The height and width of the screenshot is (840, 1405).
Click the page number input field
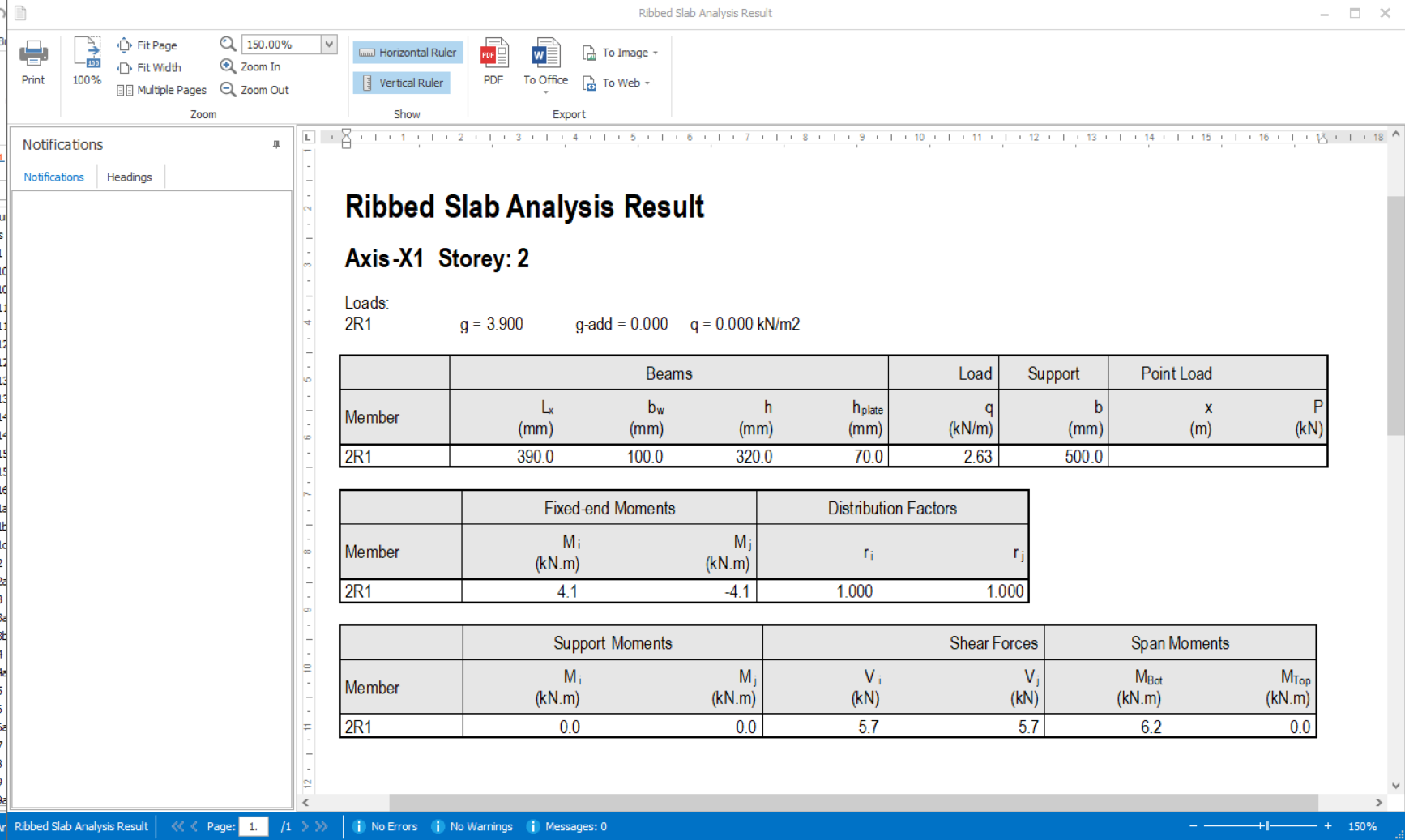pos(254,826)
